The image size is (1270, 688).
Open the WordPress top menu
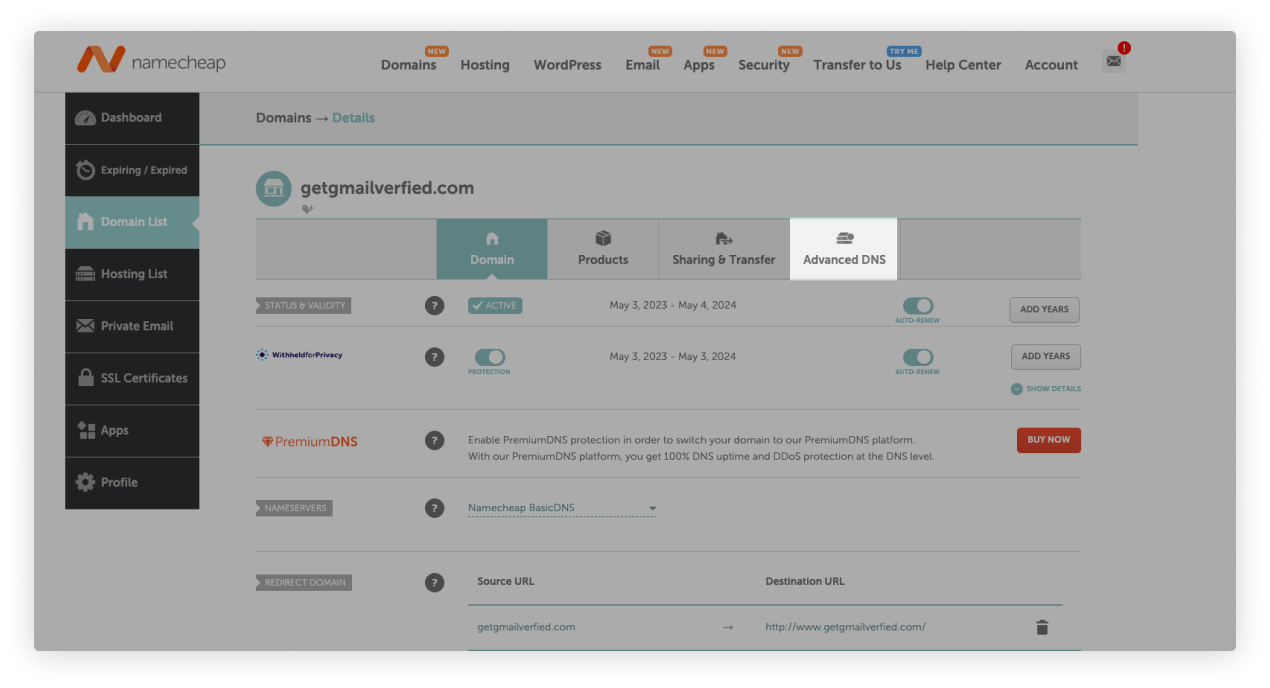tap(567, 65)
